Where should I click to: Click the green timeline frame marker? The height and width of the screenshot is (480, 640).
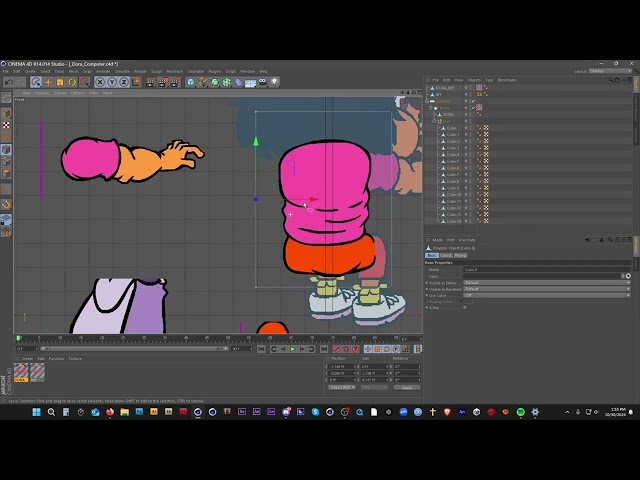pyautogui.click(x=19, y=338)
